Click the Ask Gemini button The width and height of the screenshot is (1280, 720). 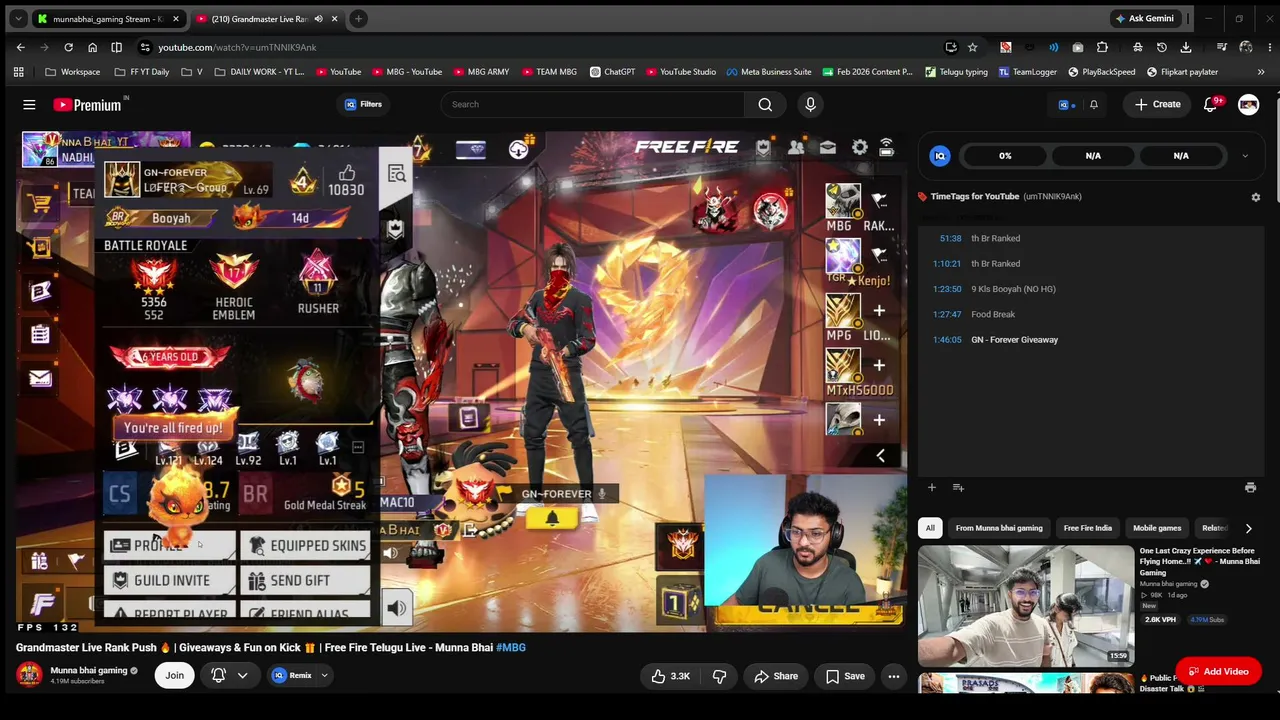tap(1146, 18)
